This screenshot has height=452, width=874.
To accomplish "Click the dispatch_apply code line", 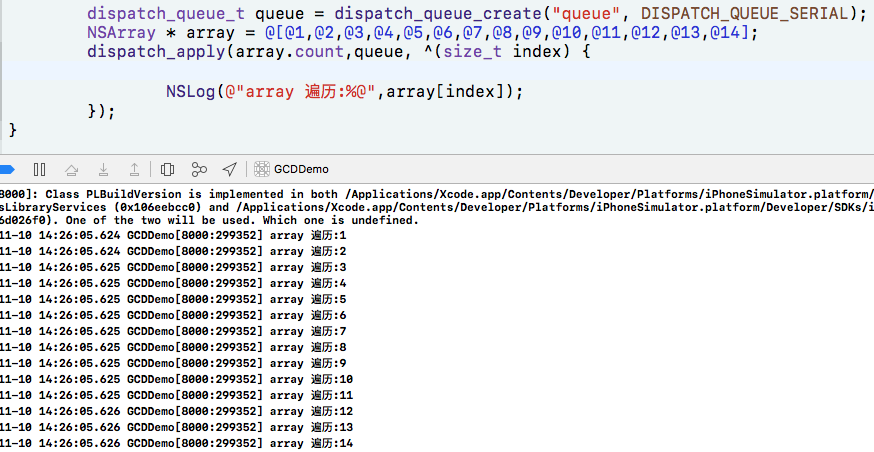I will (x=338, y=52).
